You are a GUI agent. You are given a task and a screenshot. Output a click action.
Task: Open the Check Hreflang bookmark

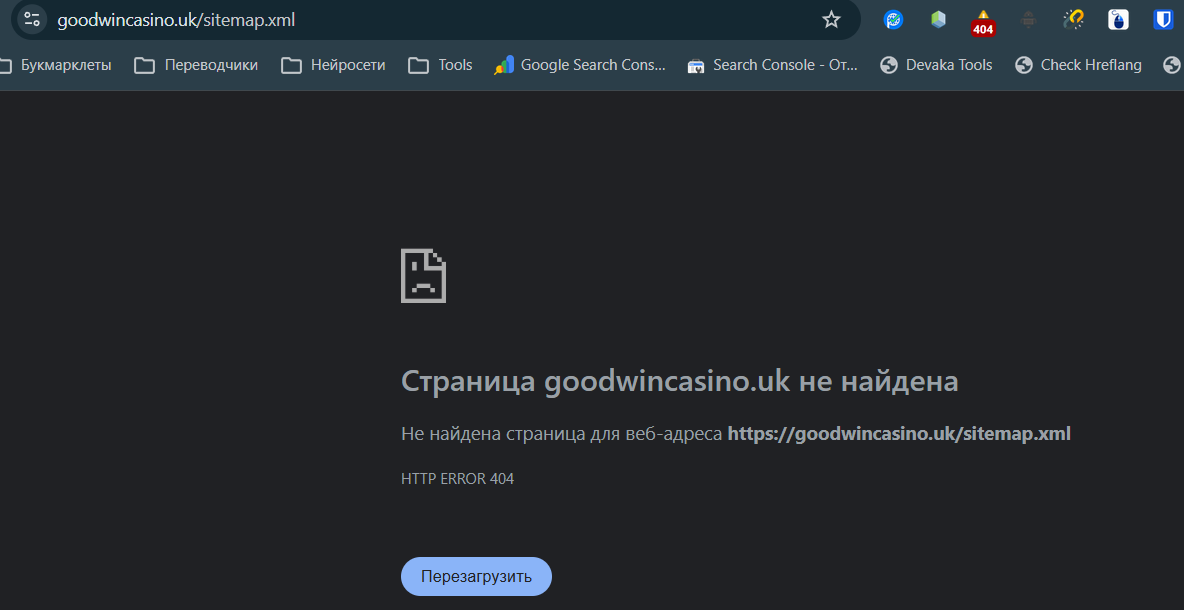pos(1078,66)
